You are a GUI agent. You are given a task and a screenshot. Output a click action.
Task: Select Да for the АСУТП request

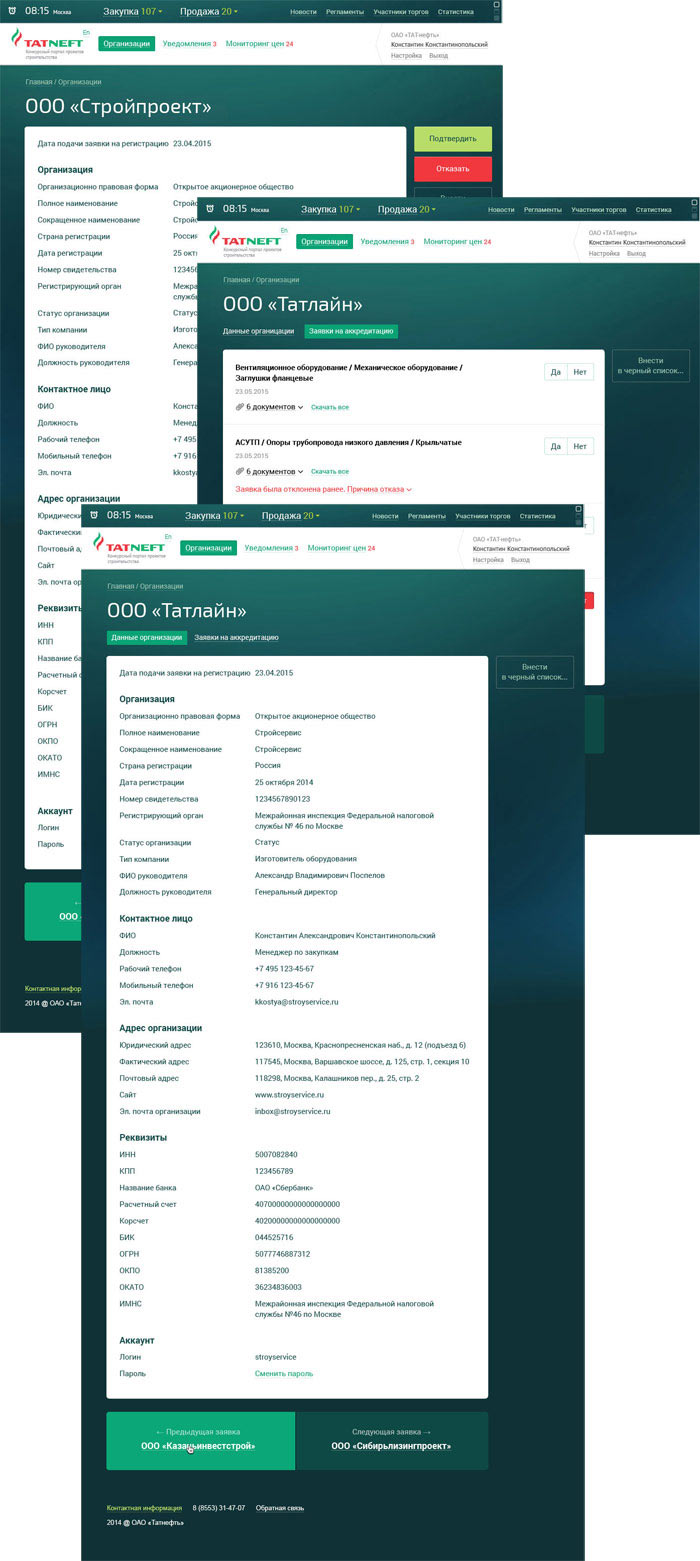[x=556, y=446]
